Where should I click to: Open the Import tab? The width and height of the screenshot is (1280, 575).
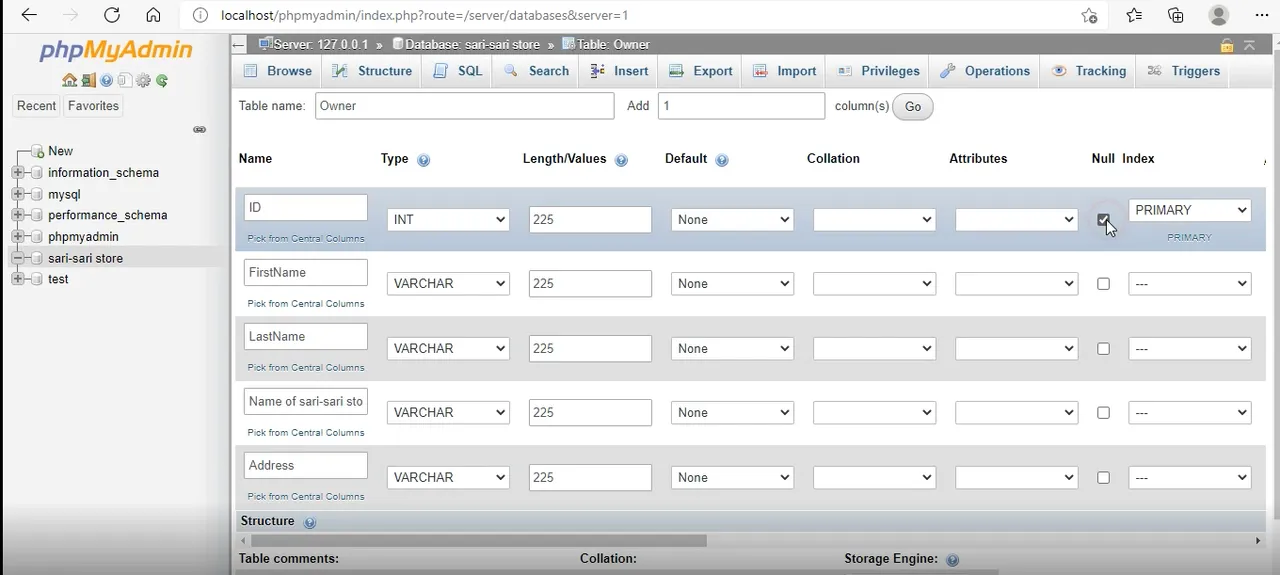[785, 71]
